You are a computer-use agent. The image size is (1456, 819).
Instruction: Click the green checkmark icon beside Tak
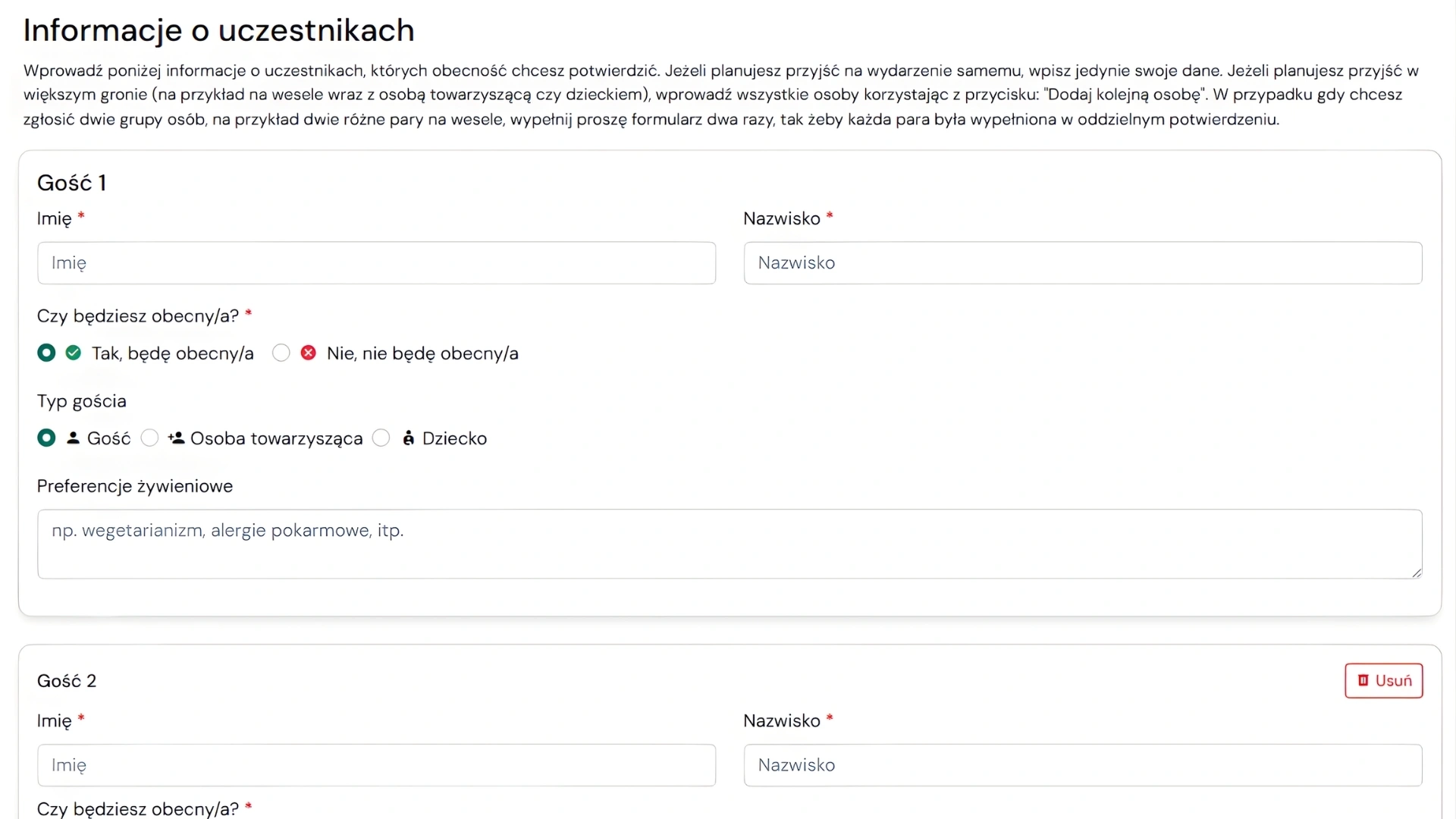(x=74, y=353)
